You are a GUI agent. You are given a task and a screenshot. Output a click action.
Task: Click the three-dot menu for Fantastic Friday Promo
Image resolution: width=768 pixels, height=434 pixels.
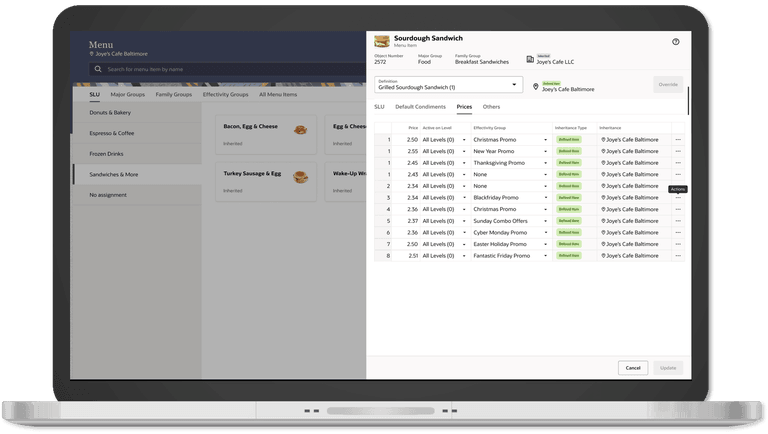tap(678, 256)
